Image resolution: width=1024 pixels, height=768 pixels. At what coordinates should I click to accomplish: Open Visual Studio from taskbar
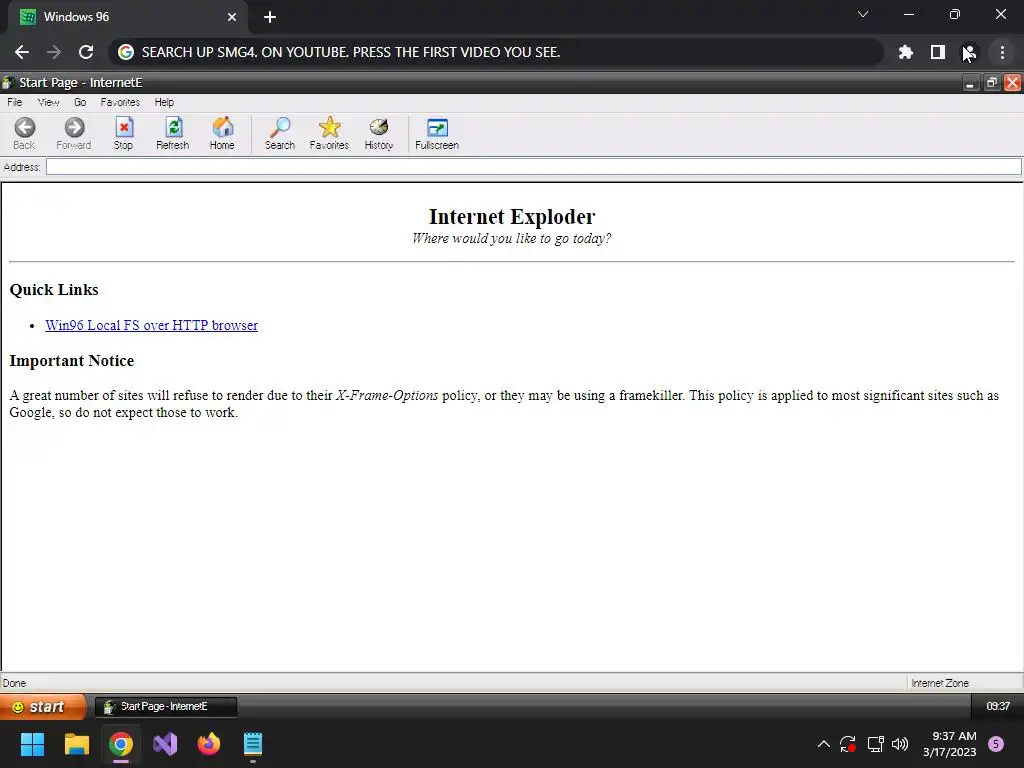point(165,744)
